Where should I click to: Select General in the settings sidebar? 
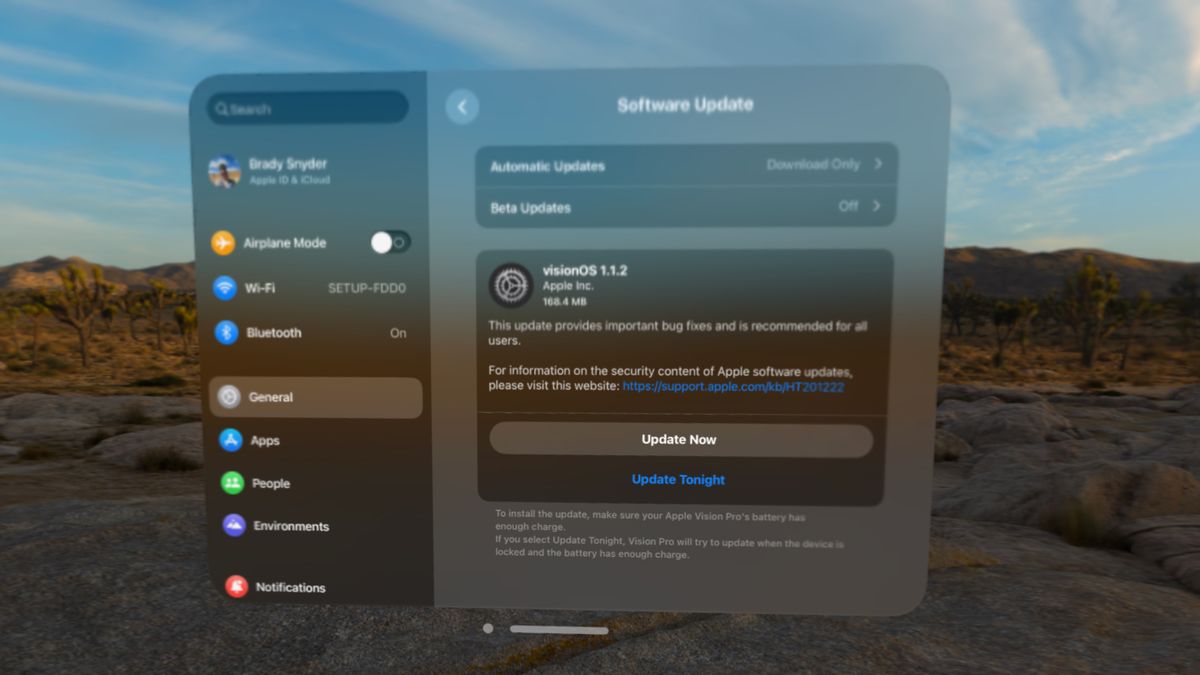click(x=315, y=397)
